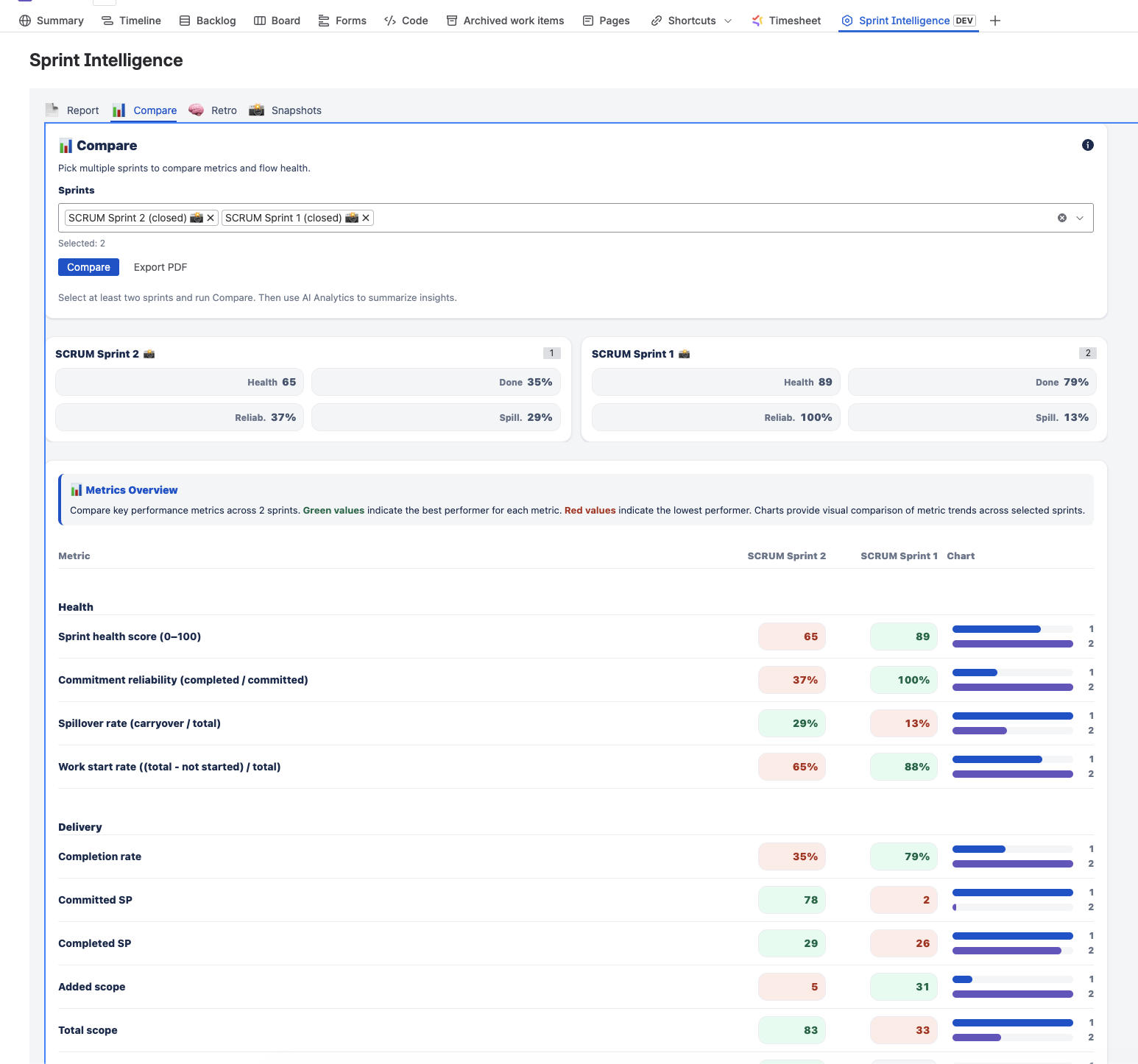The image size is (1138, 1064).
Task: Click the Export PDF link
Action: tap(160, 266)
